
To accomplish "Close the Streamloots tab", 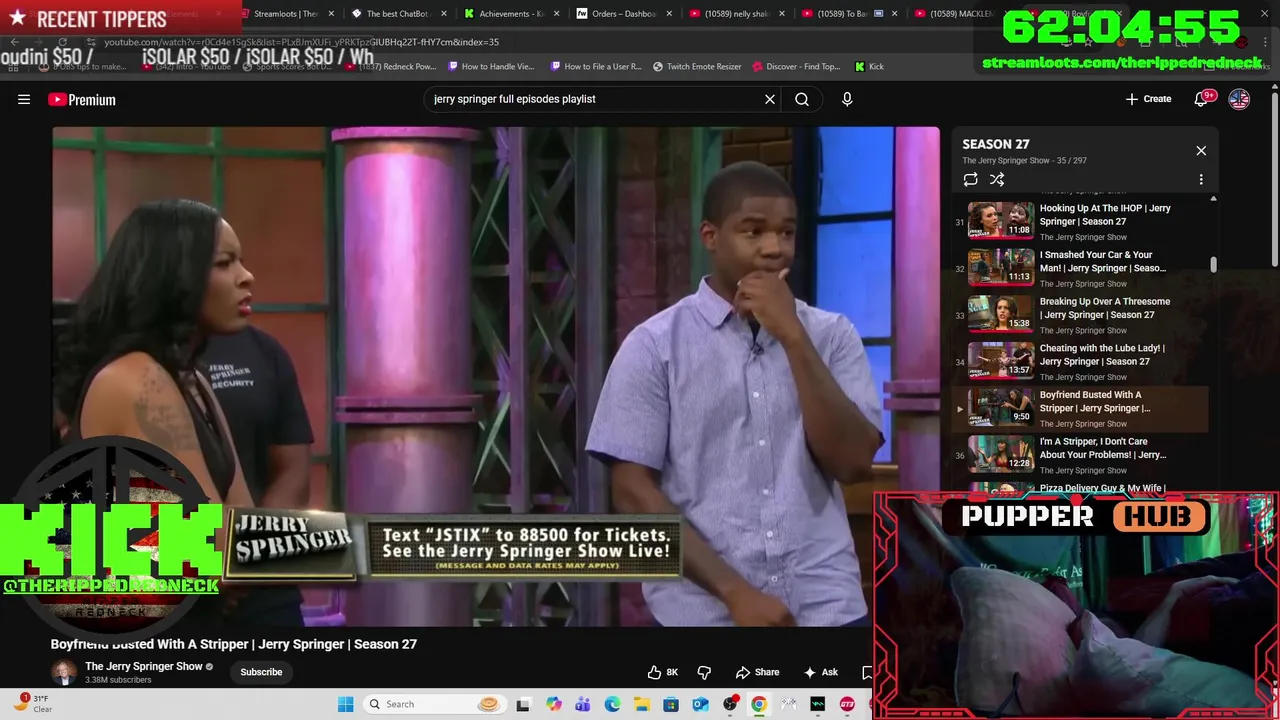I will (x=331, y=14).
